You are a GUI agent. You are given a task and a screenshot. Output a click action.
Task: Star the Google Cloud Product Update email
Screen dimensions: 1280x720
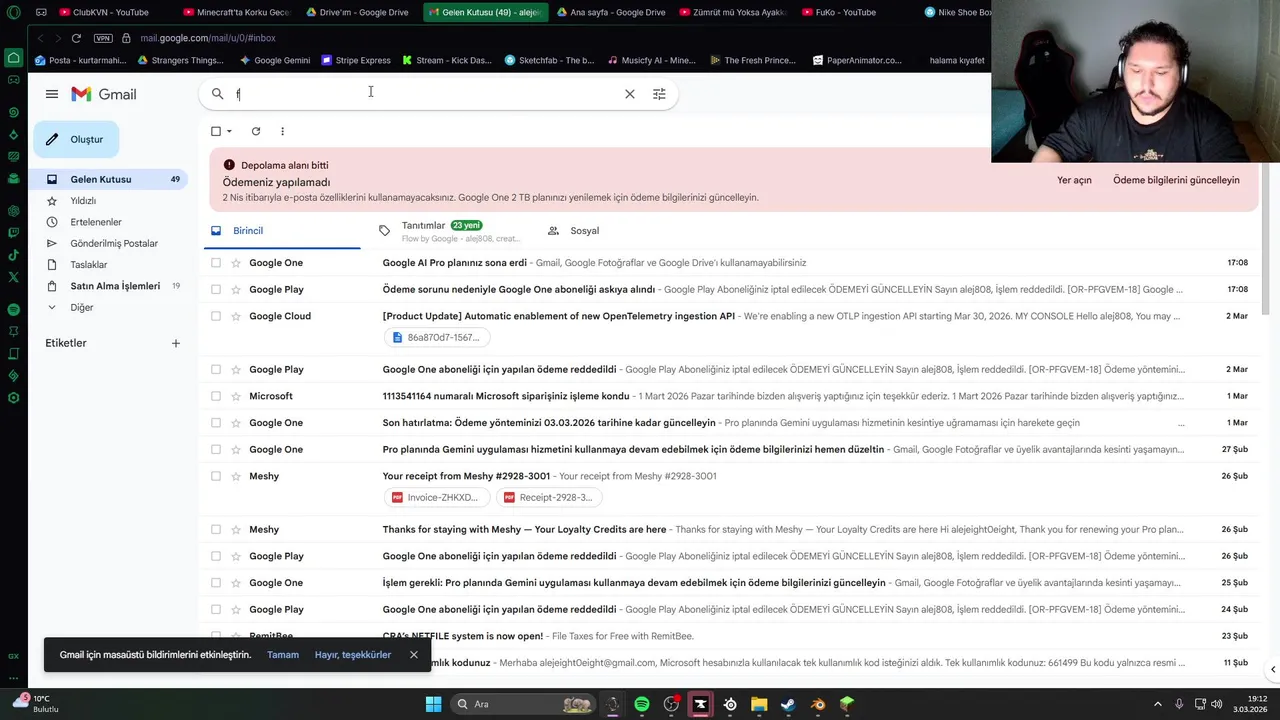(x=236, y=316)
